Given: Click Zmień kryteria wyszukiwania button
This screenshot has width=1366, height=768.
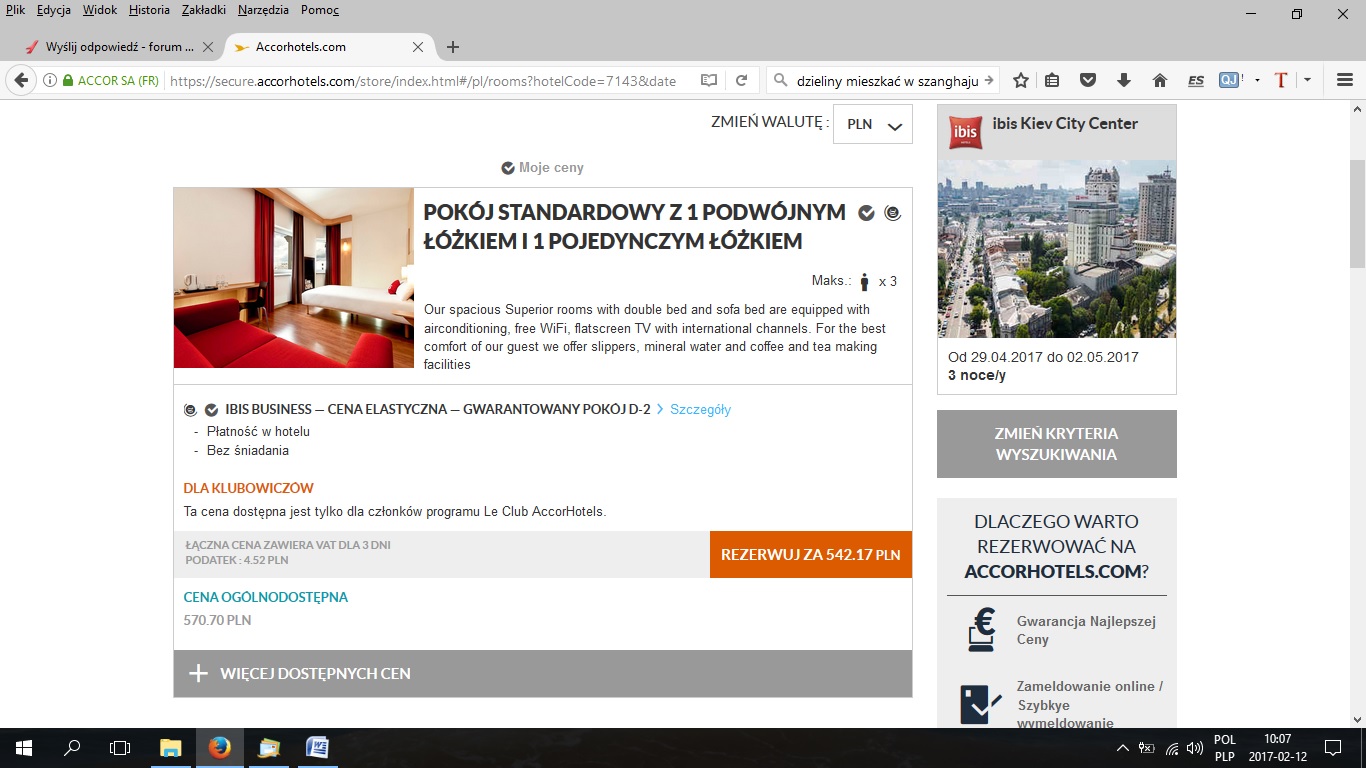Looking at the screenshot, I should click(1056, 444).
